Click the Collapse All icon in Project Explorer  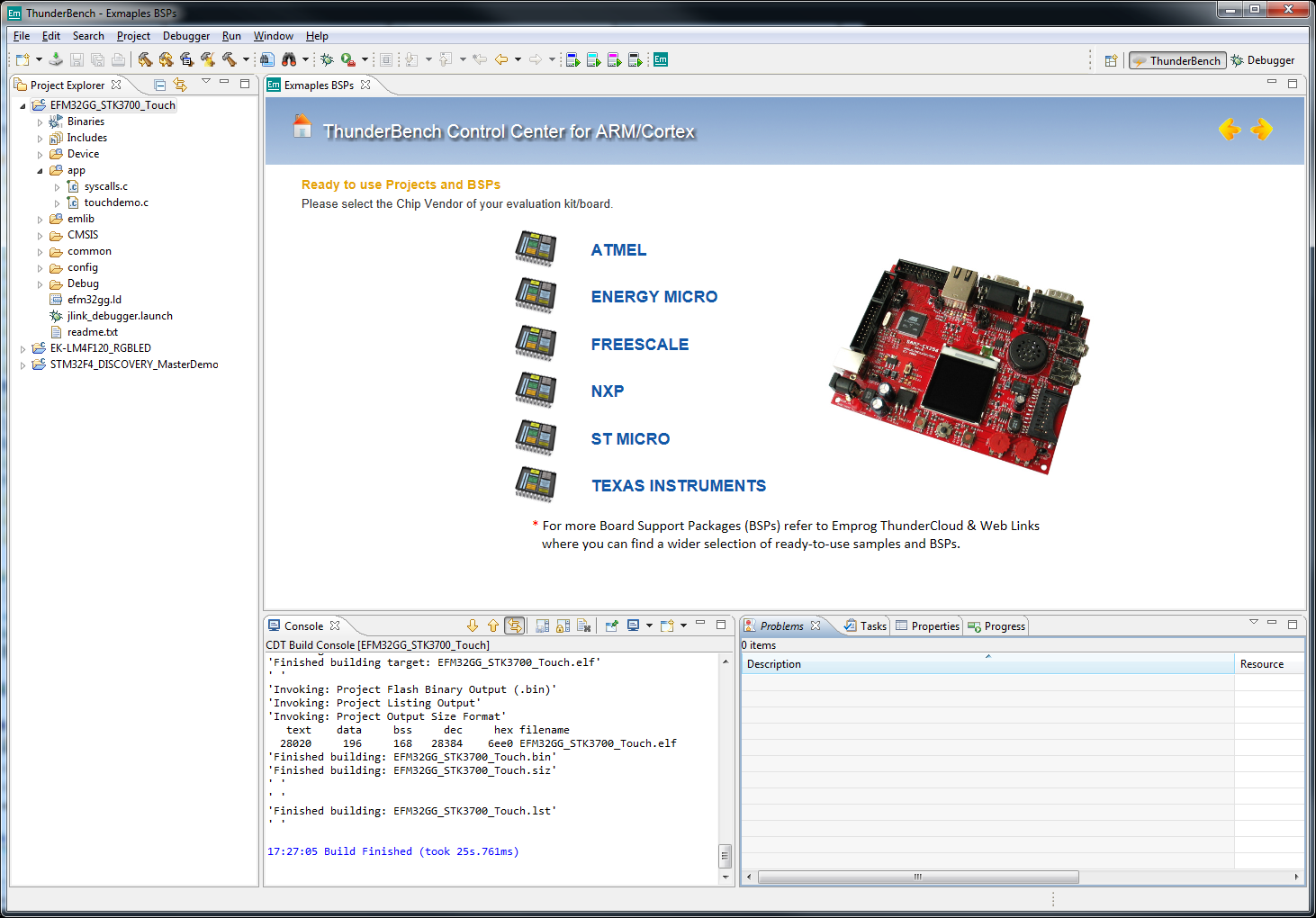point(159,85)
